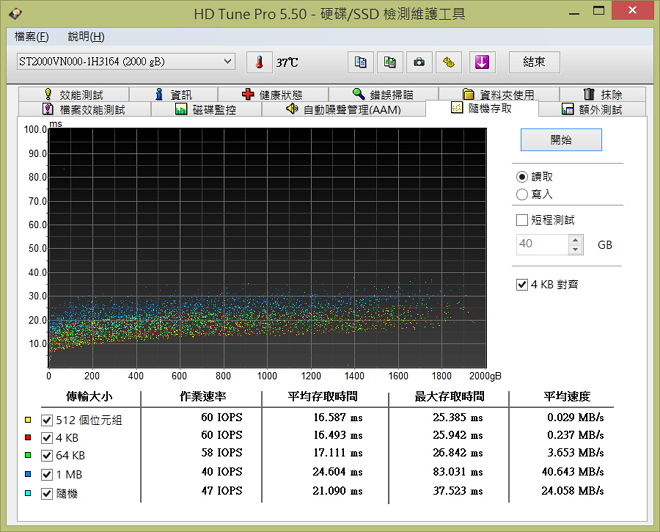Click the red 4 KB color swatch

pyautogui.click(x=28, y=437)
